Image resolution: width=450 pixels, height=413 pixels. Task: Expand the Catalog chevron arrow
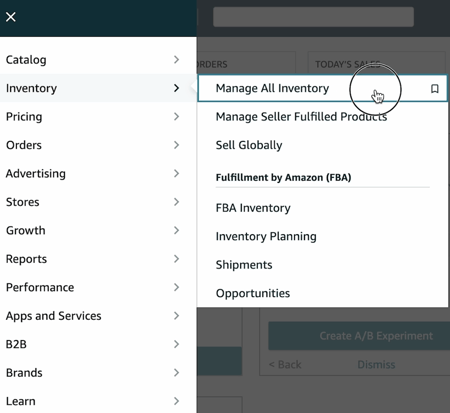point(177,60)
